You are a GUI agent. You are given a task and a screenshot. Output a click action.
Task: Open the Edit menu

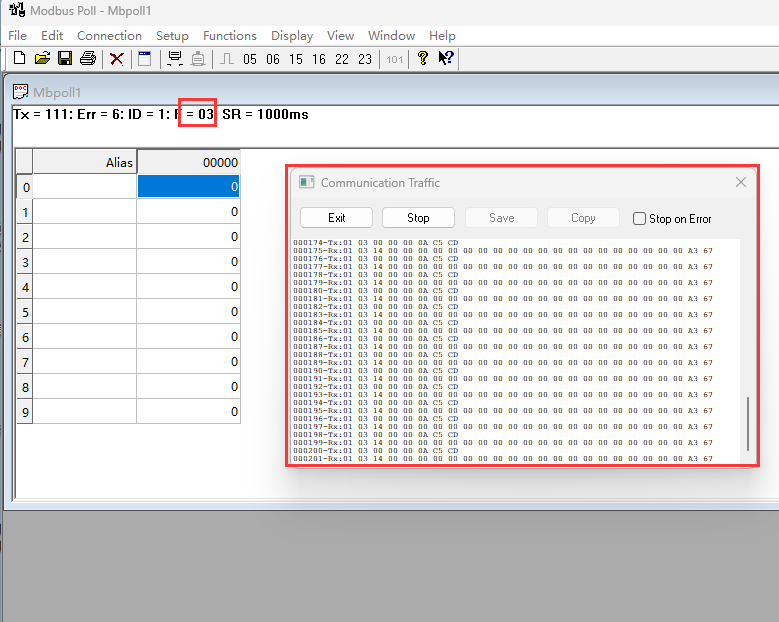coord(52,36)
